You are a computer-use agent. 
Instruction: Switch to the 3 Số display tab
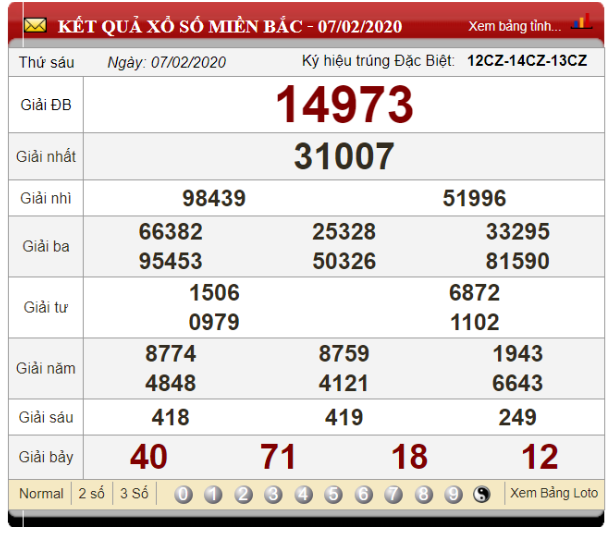(134, 494)
